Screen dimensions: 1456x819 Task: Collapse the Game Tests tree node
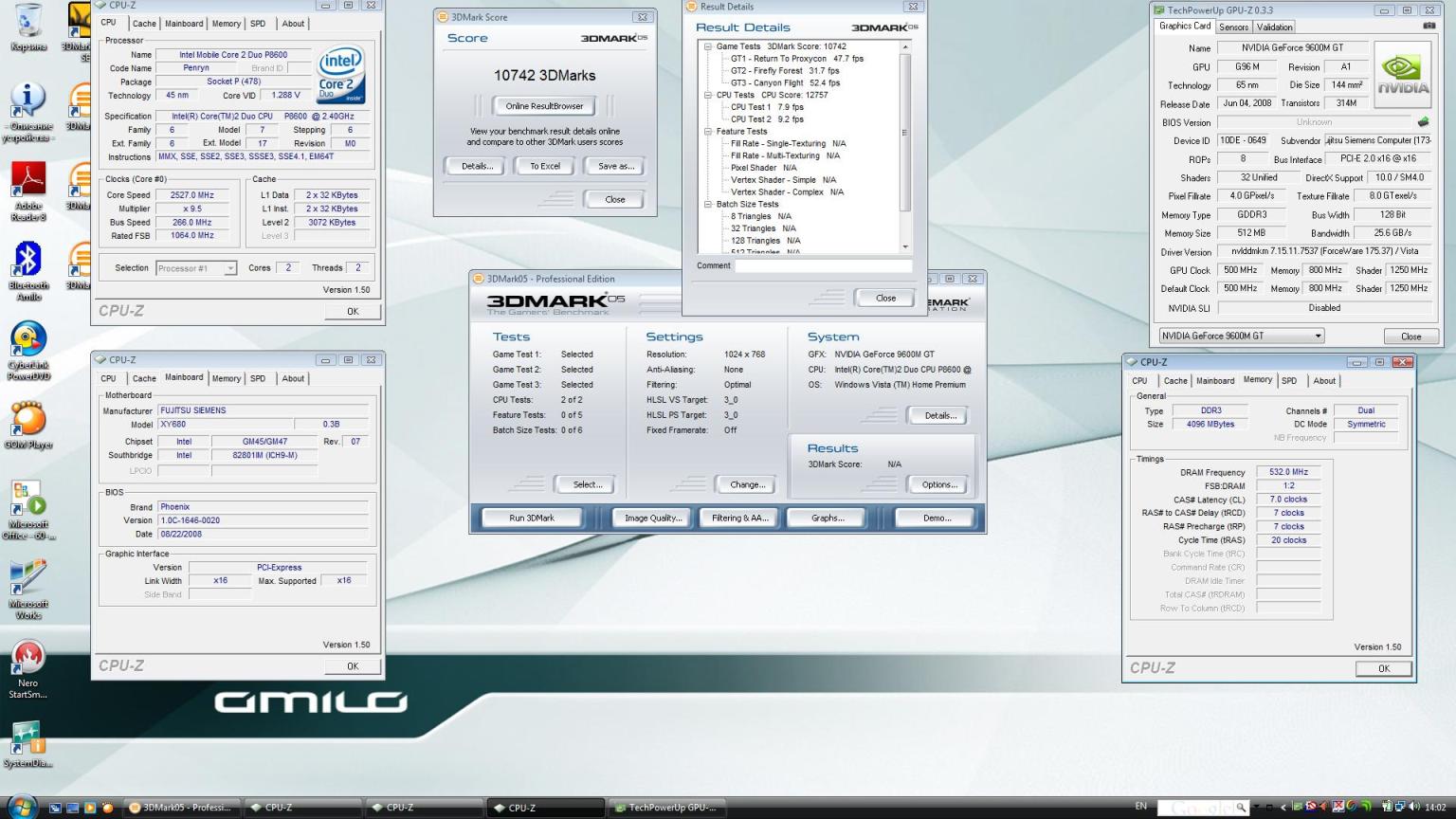coord(708,46)
